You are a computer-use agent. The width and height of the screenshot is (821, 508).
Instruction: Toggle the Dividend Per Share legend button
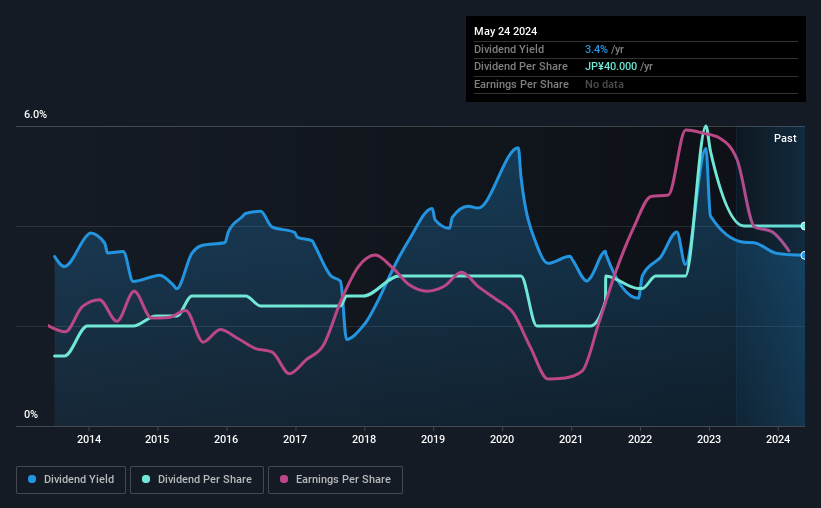(197, 480)
